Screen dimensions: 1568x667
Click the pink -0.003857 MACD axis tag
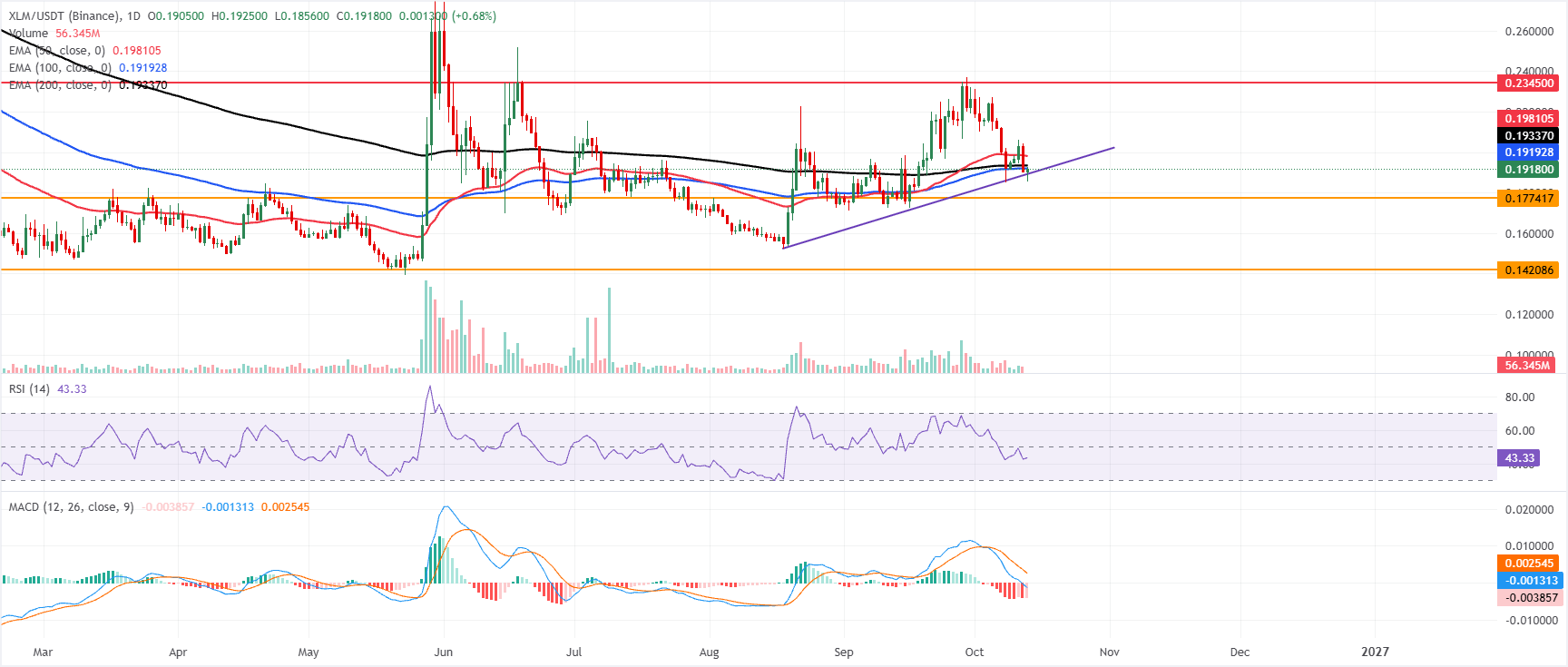pyautogui.click(x=1528, y=598)
